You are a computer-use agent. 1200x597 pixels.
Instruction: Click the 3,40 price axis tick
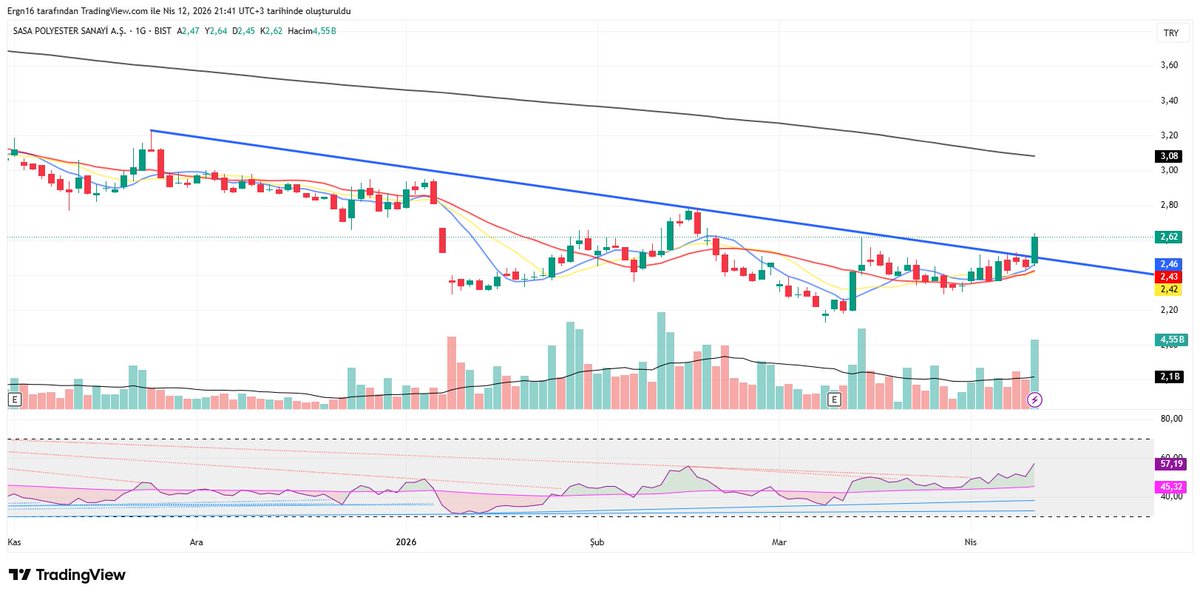pos(1170,100)
